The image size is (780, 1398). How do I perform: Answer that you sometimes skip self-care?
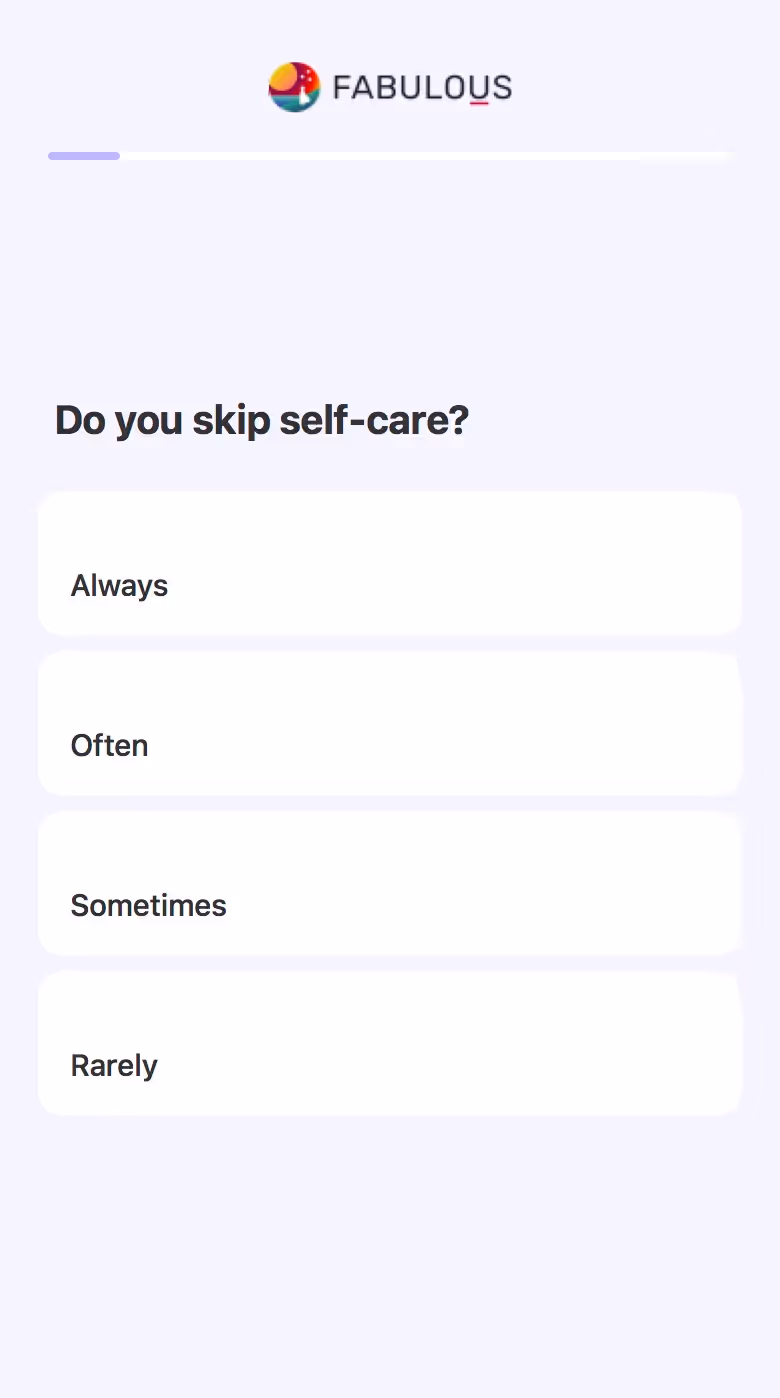[x=390, y=883]
